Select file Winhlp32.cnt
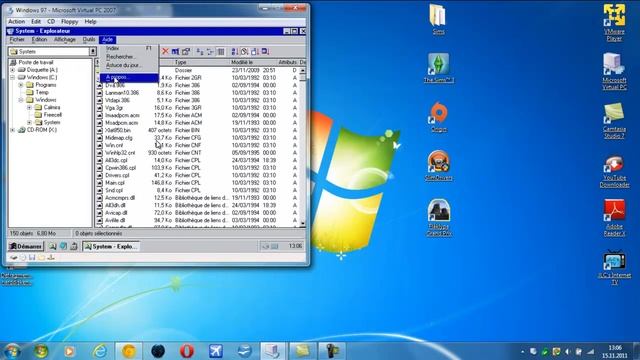This screenshot has height=360, width=640. point(120,153)
